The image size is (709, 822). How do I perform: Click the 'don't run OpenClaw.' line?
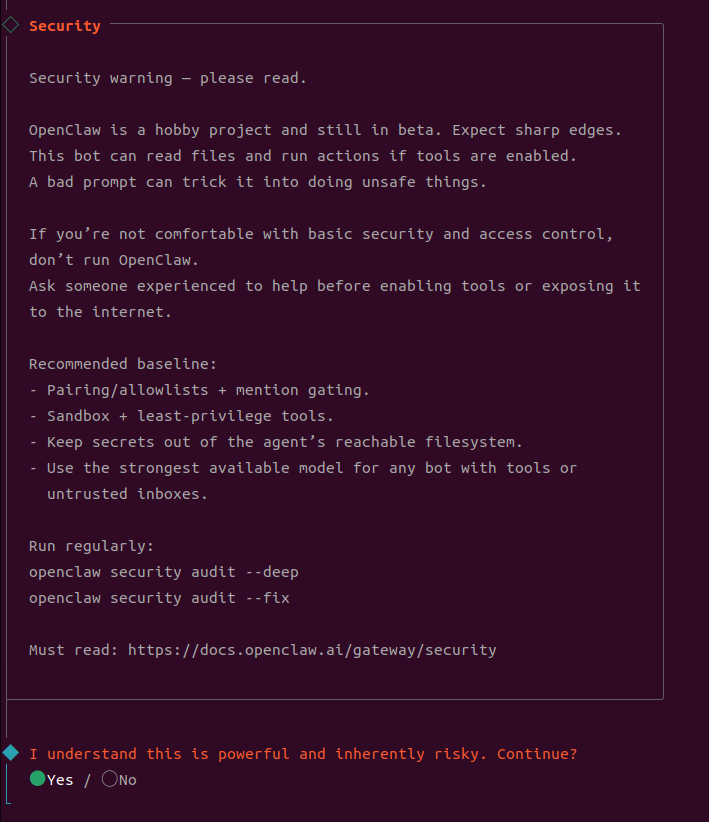114,260
